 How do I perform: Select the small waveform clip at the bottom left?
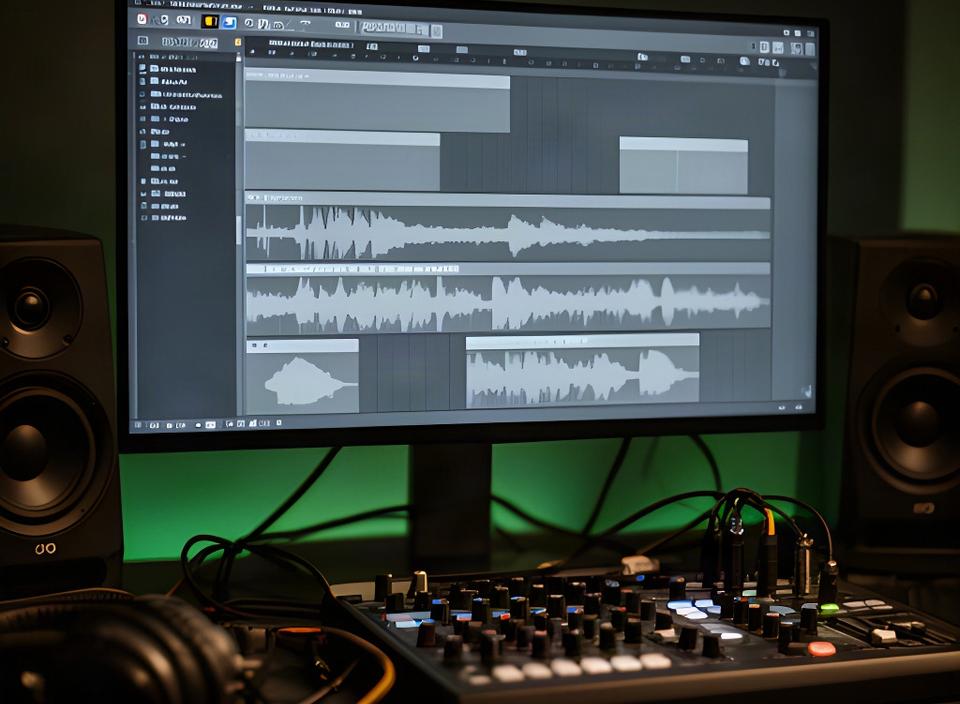tap(302, 376)
